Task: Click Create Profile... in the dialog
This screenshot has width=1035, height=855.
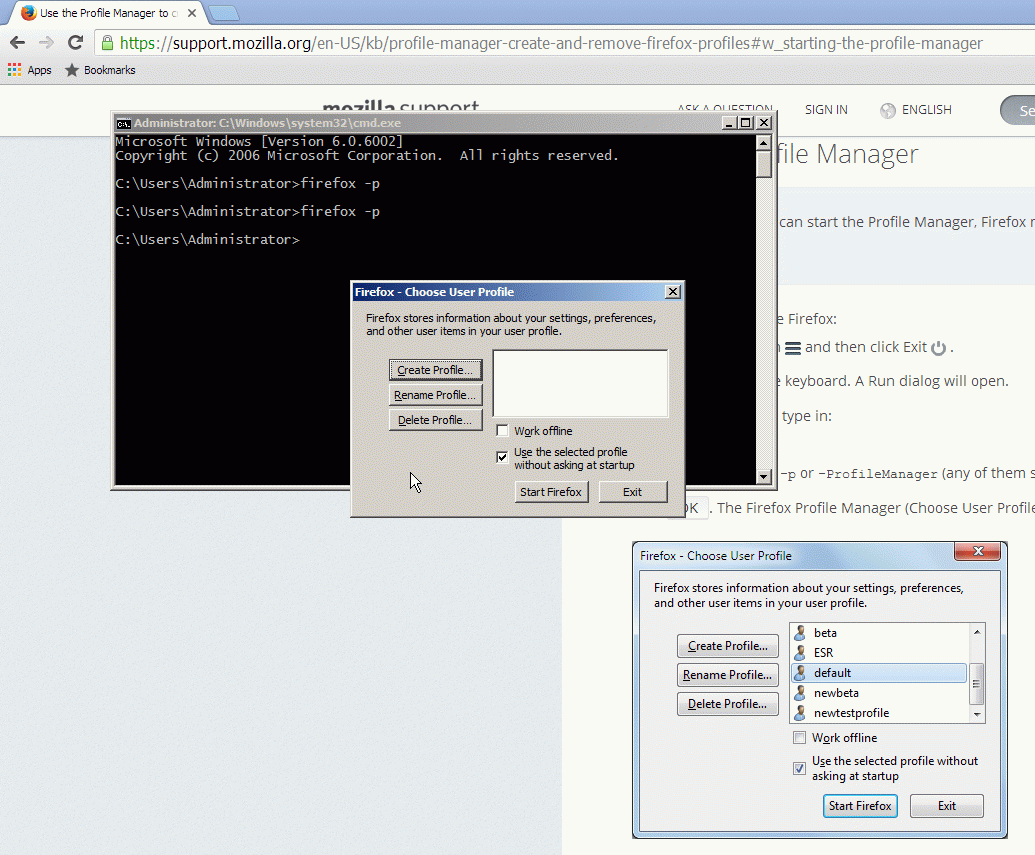Action: 435,370
